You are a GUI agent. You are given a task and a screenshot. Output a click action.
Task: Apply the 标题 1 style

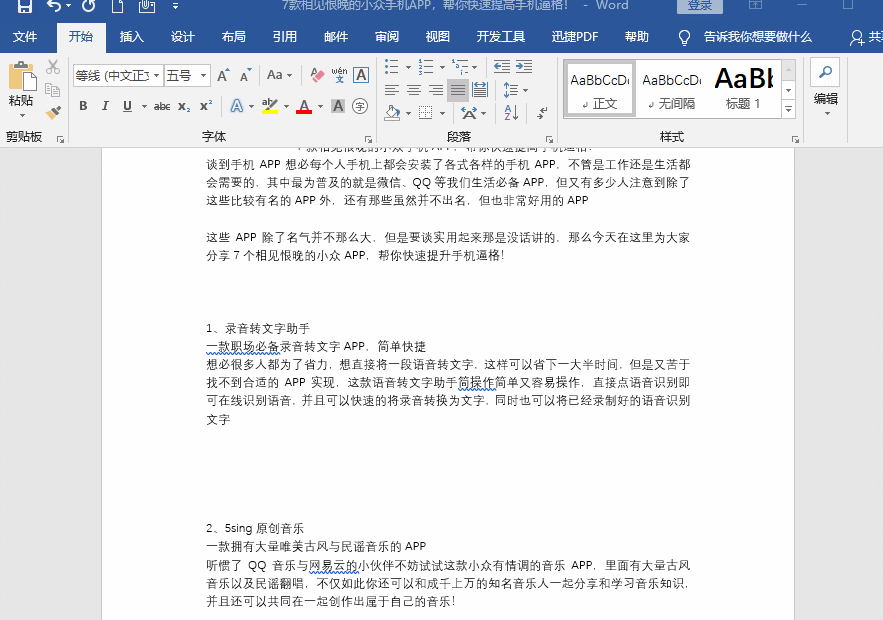tap(742, 88)
